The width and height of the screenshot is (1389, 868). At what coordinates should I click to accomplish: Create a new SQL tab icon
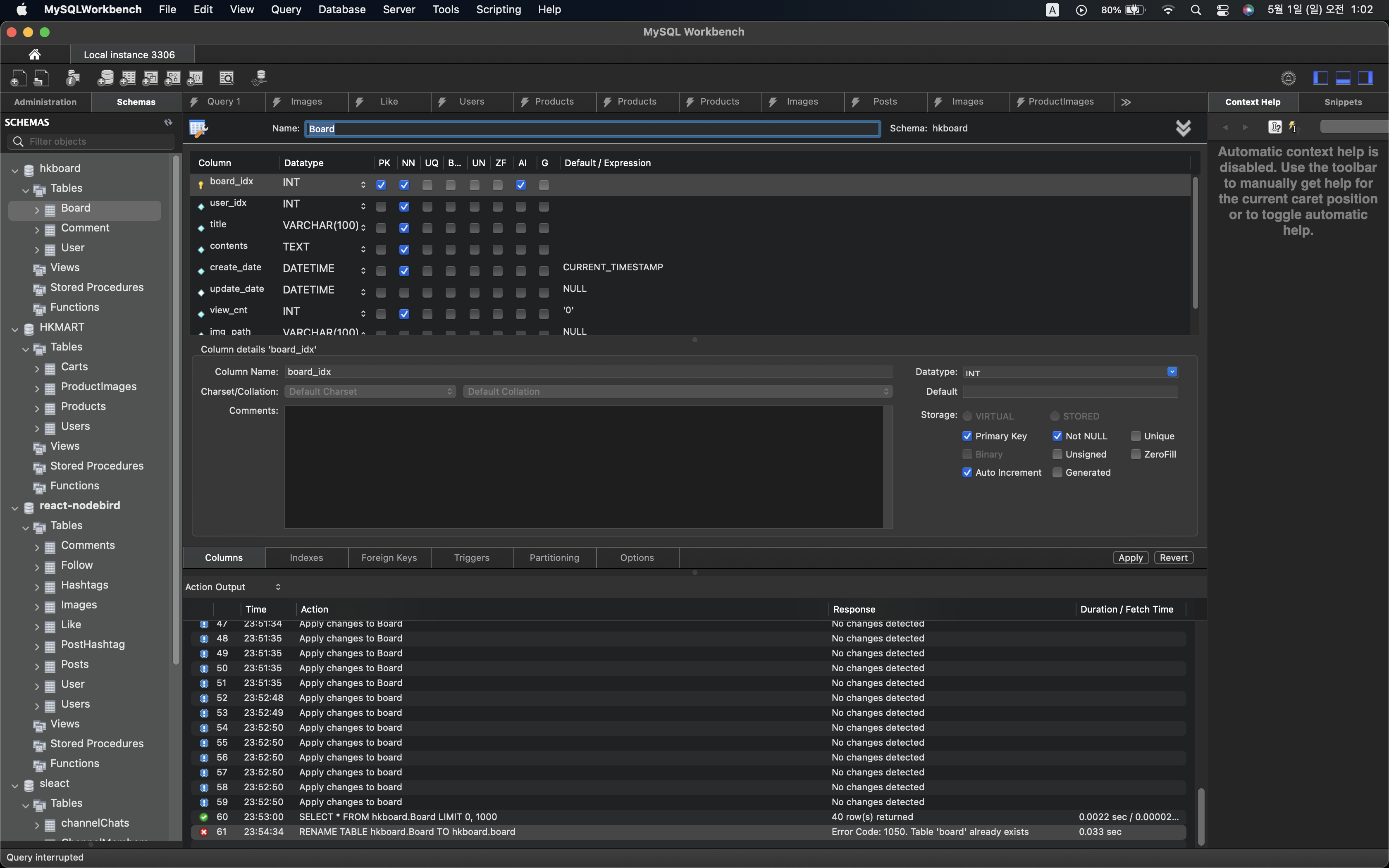tap(18, 78)
